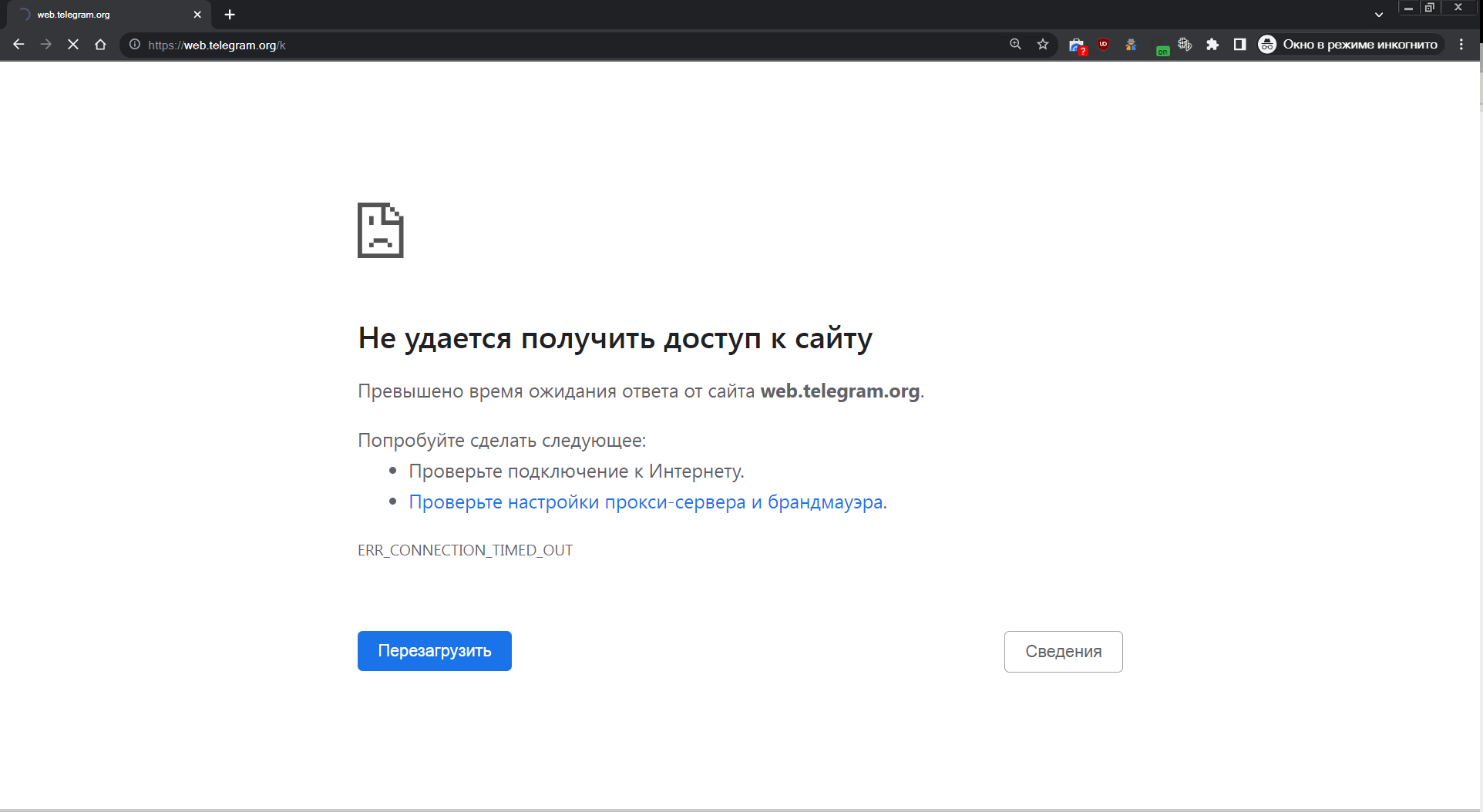Click the forward navigation arrow

pyautogui.click(x=46, y=45)
